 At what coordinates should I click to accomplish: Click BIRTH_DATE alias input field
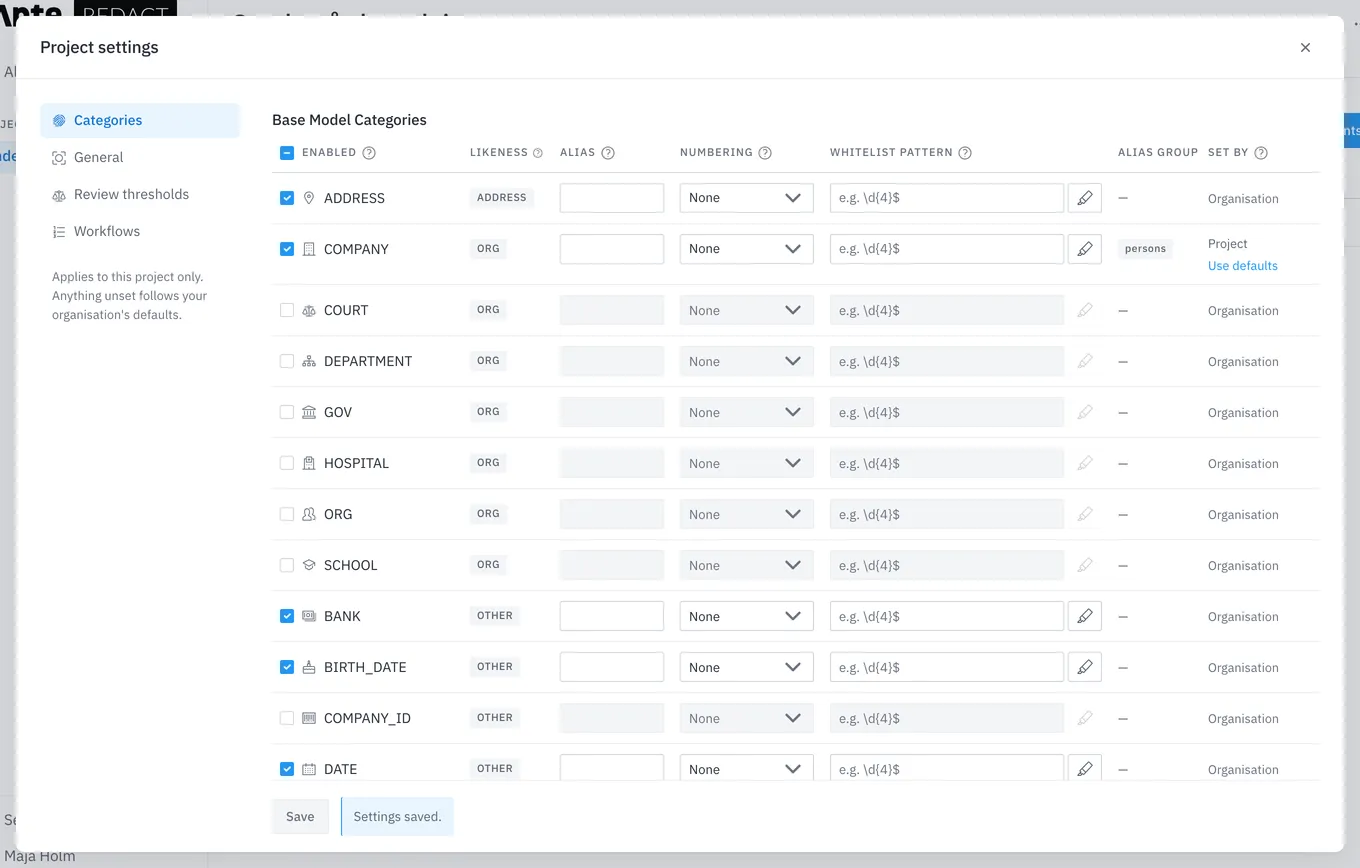click(x=612, y=667)
